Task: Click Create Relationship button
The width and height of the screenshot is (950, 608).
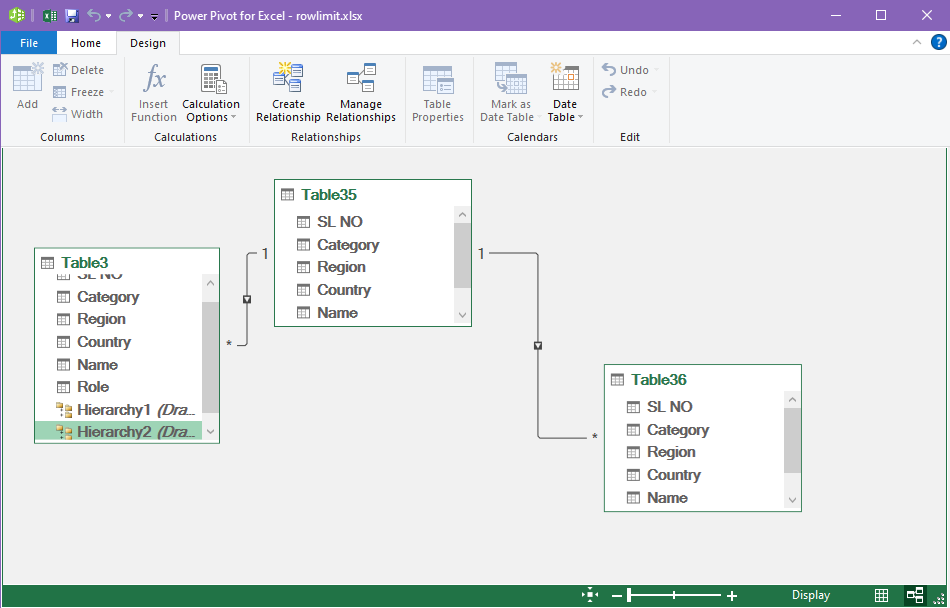Action: pos(288,93)
